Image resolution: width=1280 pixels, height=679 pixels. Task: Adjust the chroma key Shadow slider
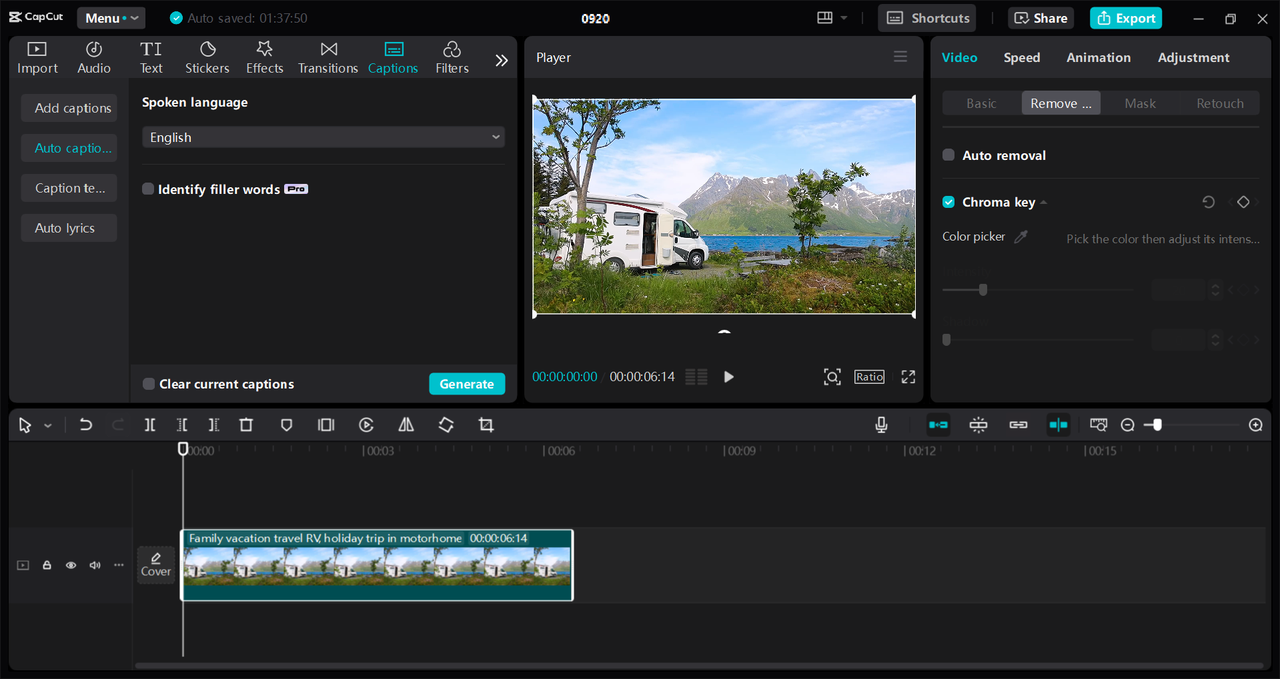click(1038, 340)
